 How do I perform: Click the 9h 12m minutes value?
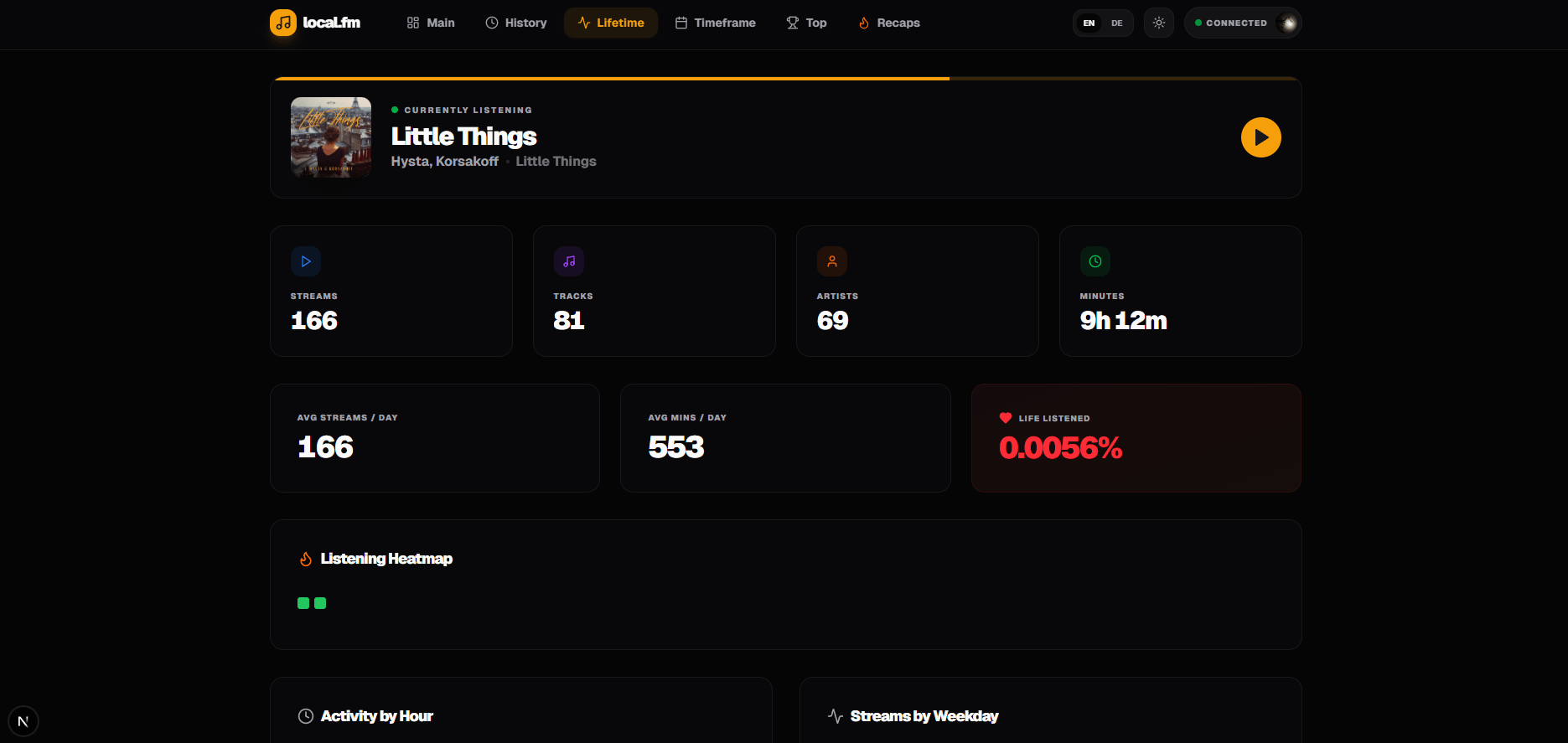point(1124,321)
